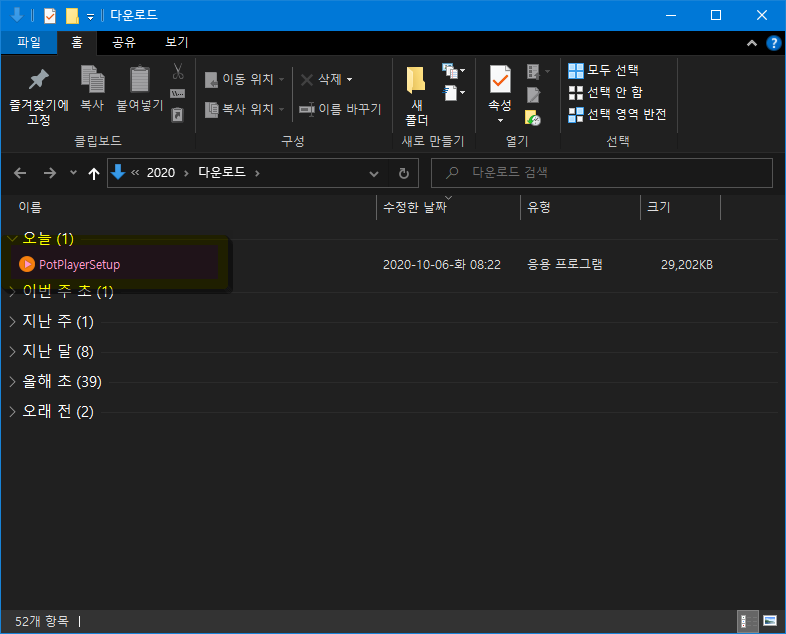The height and width of the screenshot is (634, 786).
Task: Switch to the 공유 (Share) tab
Action: click(x=124, y=42)
